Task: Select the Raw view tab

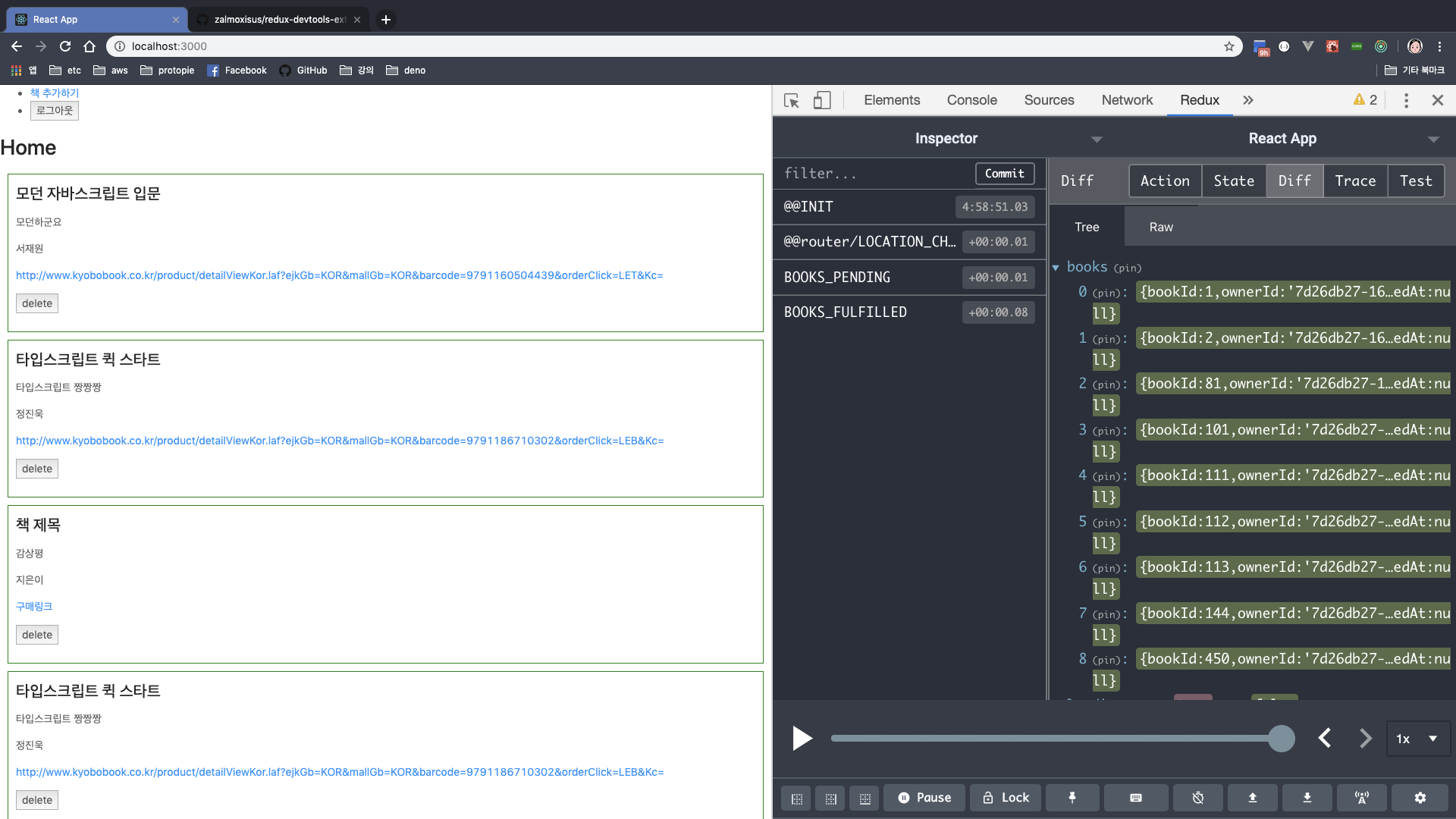Action: point(1160,227)
